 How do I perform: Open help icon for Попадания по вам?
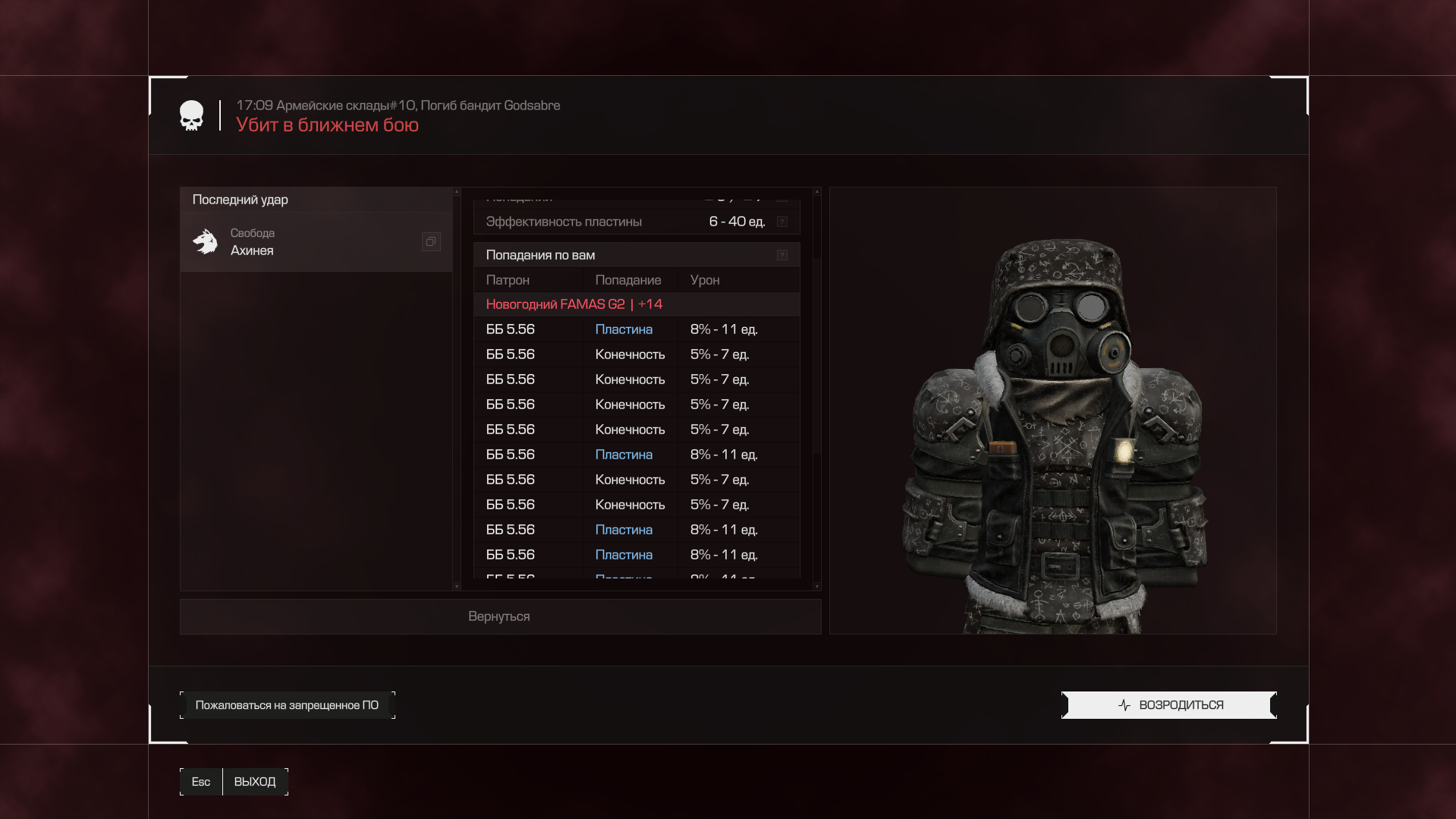pyautogui.click(x=782, y=255)
